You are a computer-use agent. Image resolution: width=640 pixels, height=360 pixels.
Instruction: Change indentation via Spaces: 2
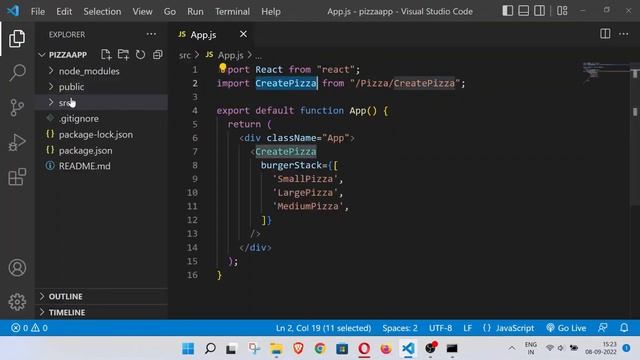coord(400,328)
